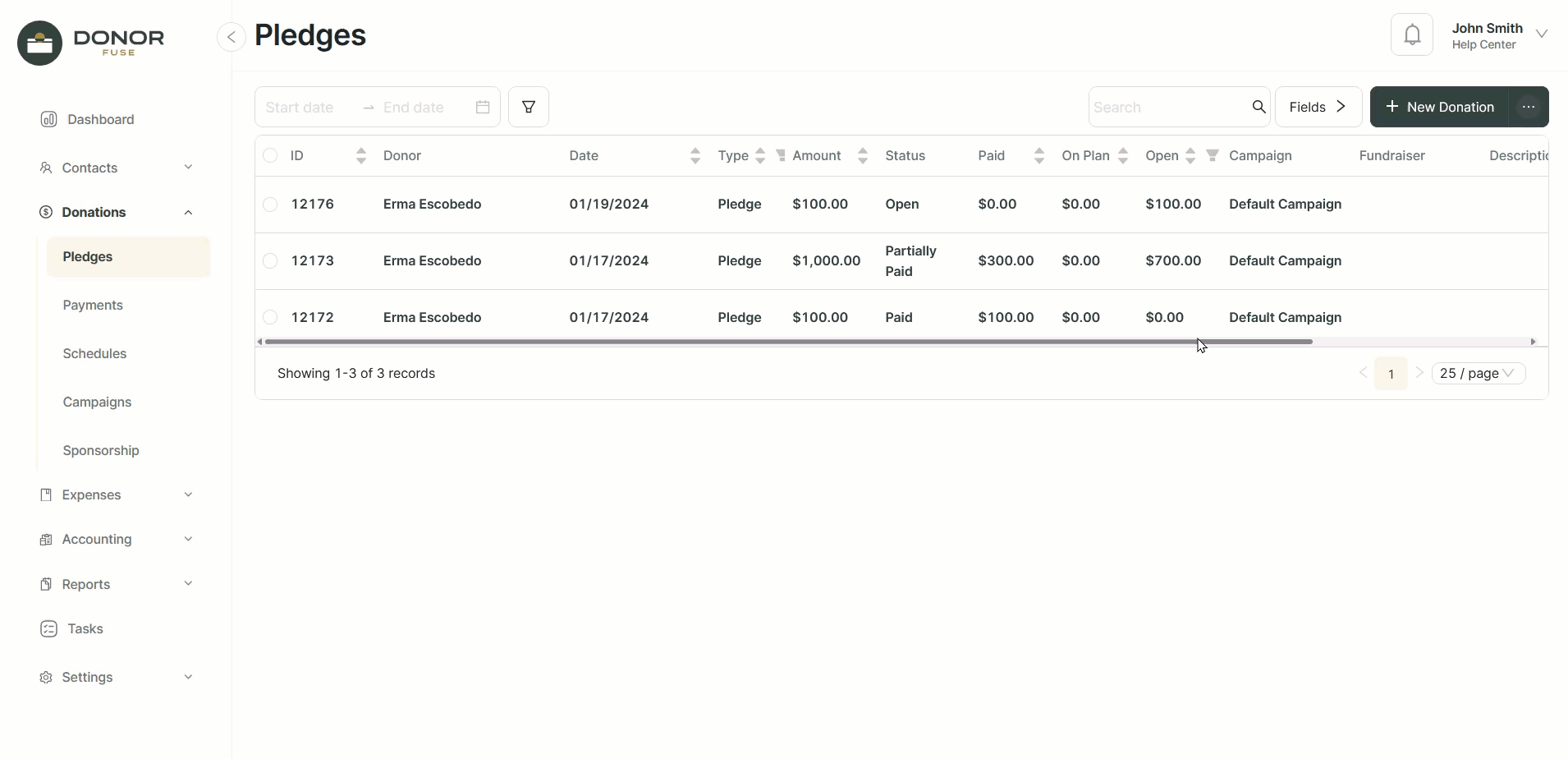The image size is (1568, 759).
Task: Tick the checkbox for pledge 12173
Action: [x=270, y=261]
